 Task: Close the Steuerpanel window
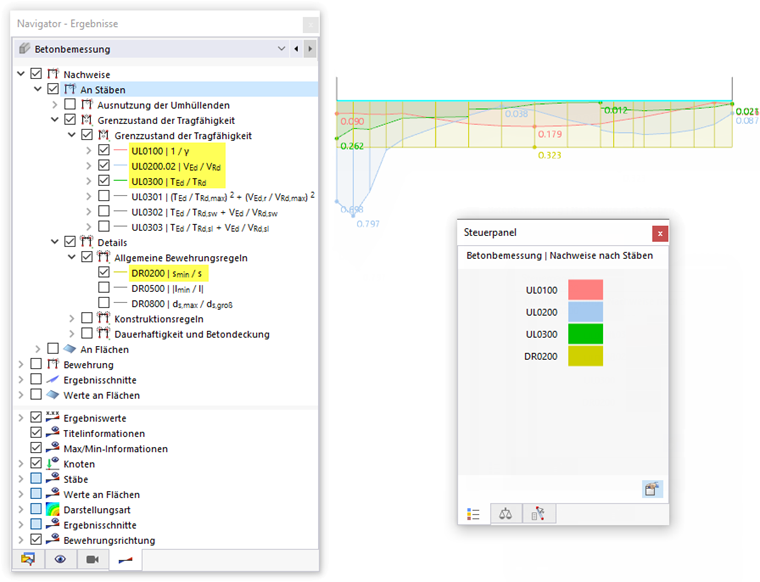[660, 234]
